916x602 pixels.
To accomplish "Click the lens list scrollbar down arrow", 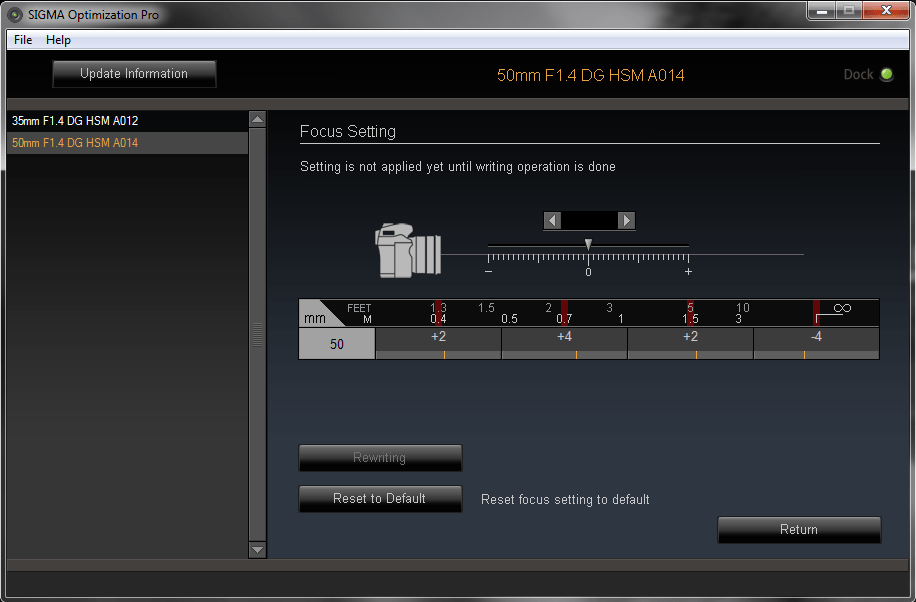I will pyautogui.click(x=256, y=549).
